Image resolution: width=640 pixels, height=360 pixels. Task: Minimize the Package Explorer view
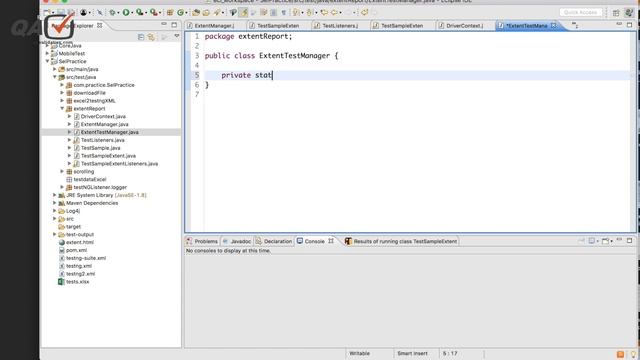pos(164,25)
